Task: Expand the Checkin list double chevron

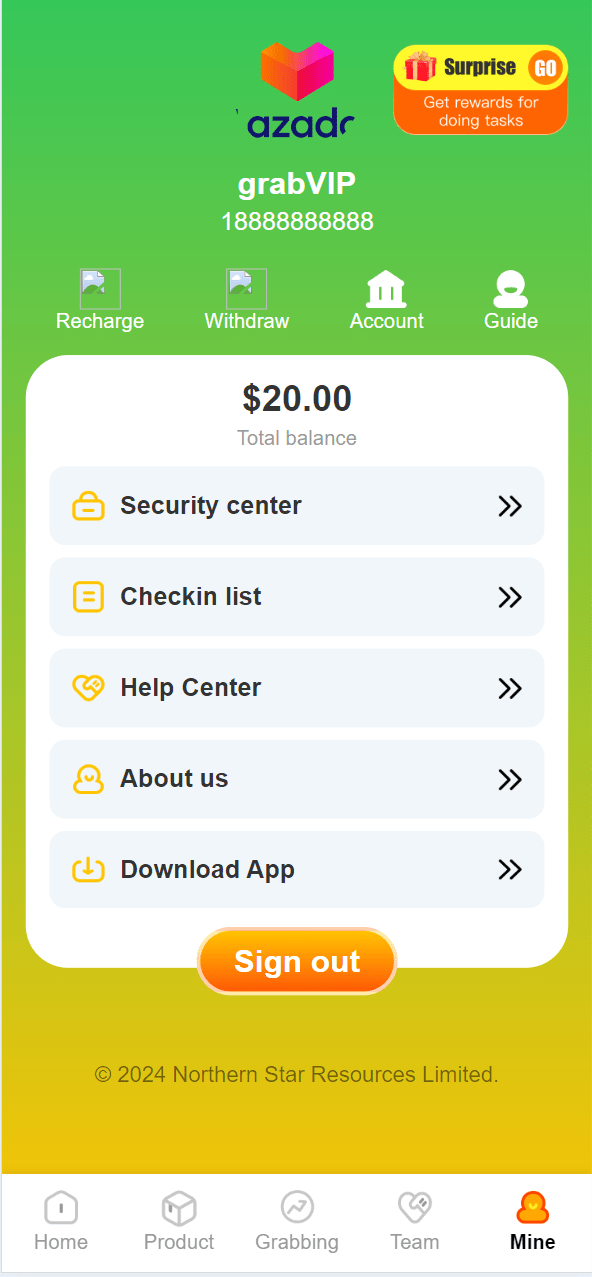Action: pos(510,597)
